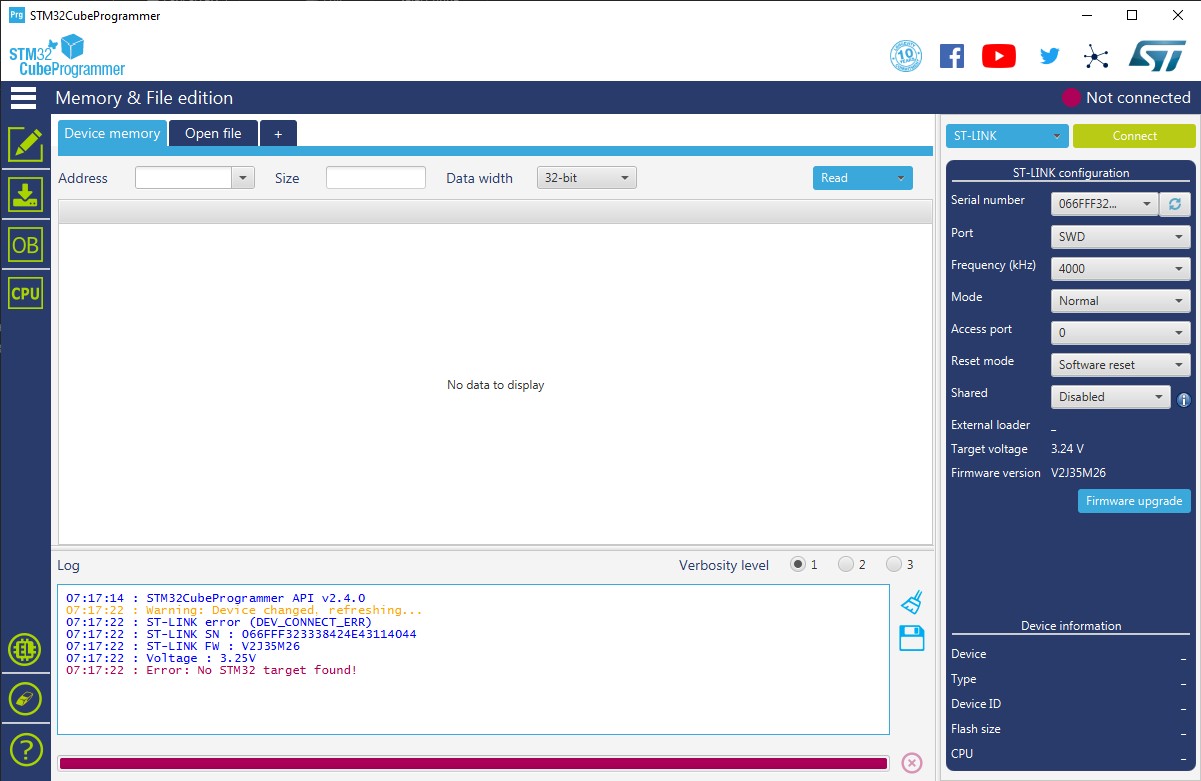The height and width of the screenshot is (781, 1201).
Task: Click the 'No data to display' text
Action: [496, 385]
